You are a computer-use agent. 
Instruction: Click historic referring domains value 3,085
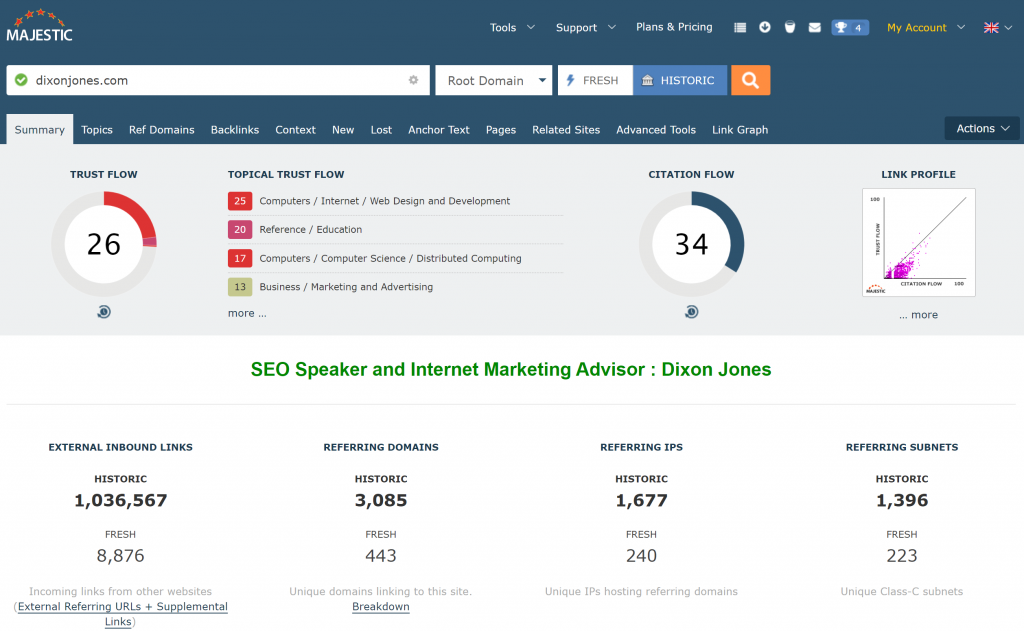(x=381, y=500)
